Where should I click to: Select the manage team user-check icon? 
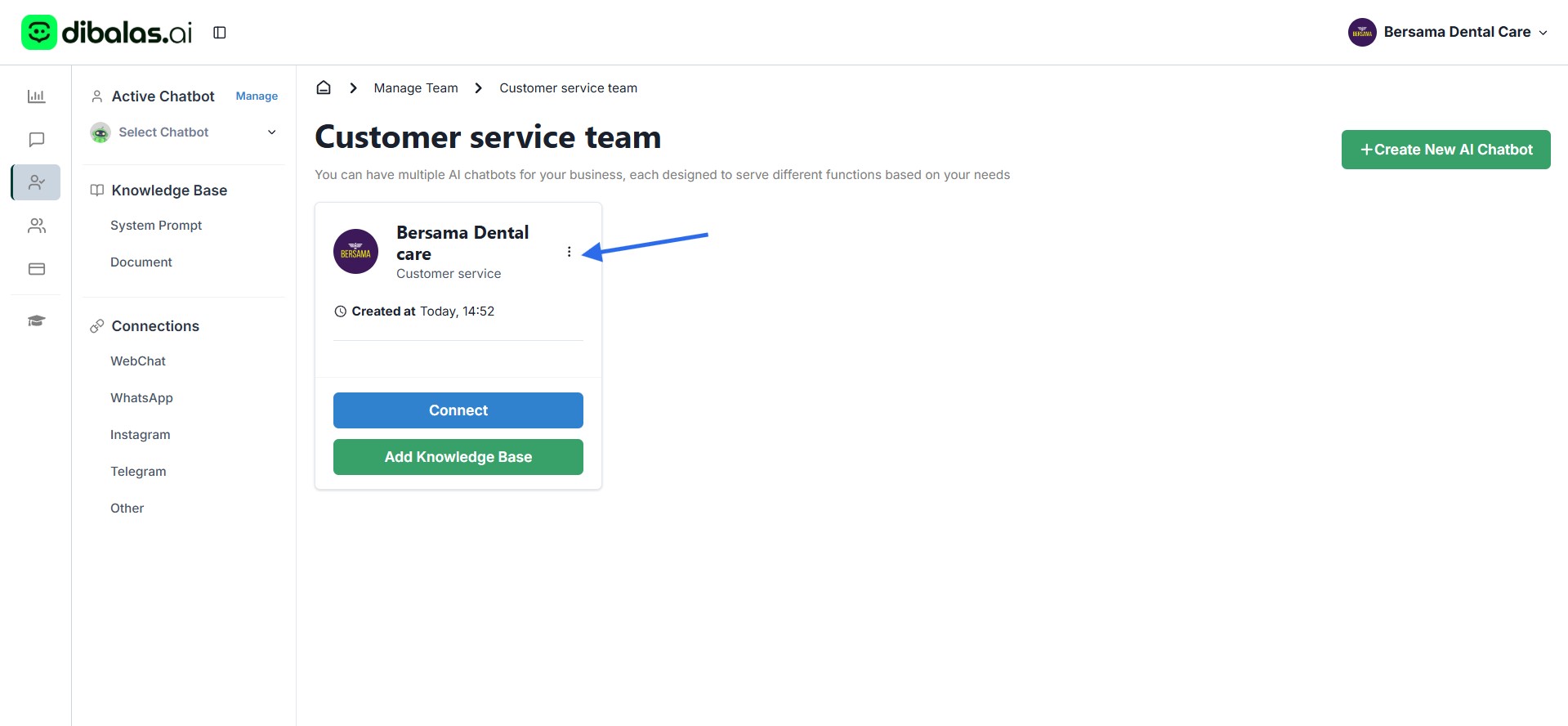tap(36, 182)
